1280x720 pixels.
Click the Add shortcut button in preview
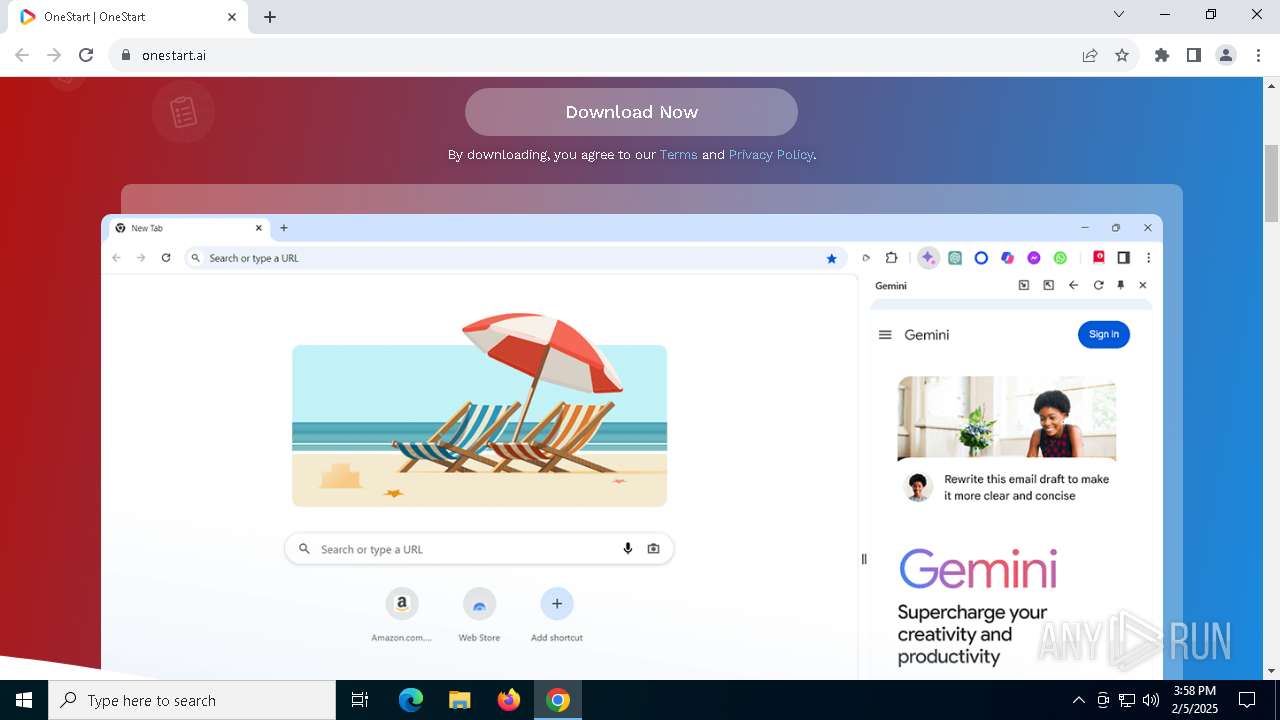pos(557,614)
